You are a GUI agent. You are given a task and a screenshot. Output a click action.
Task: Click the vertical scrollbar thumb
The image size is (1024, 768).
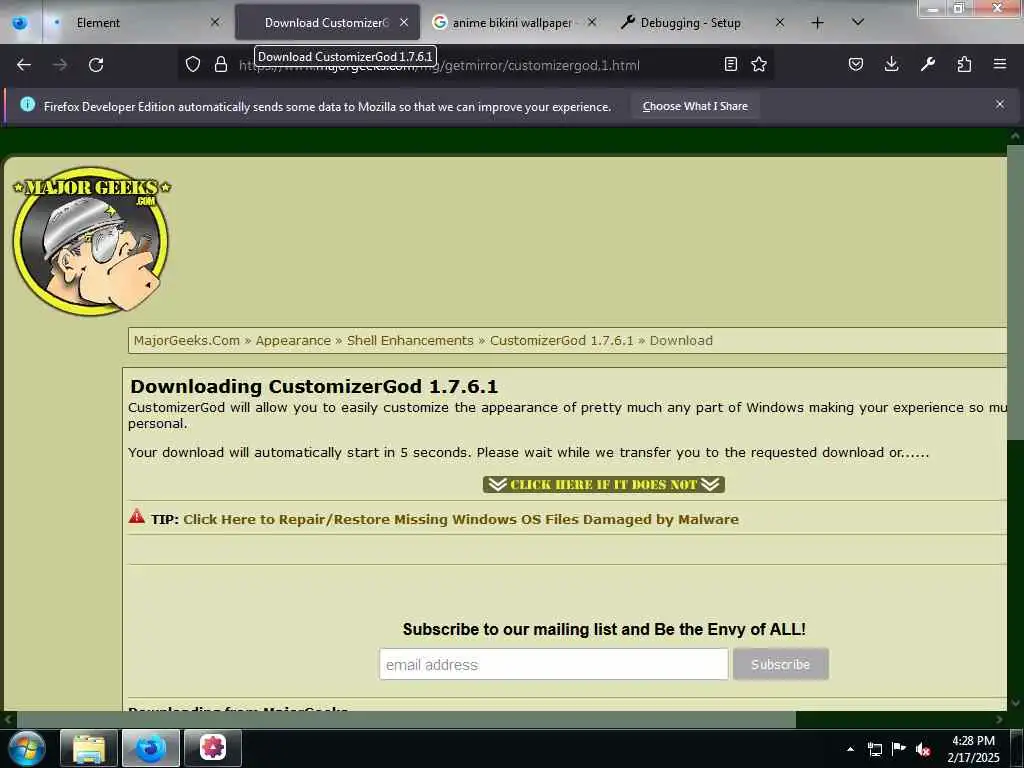point(1015,292)
